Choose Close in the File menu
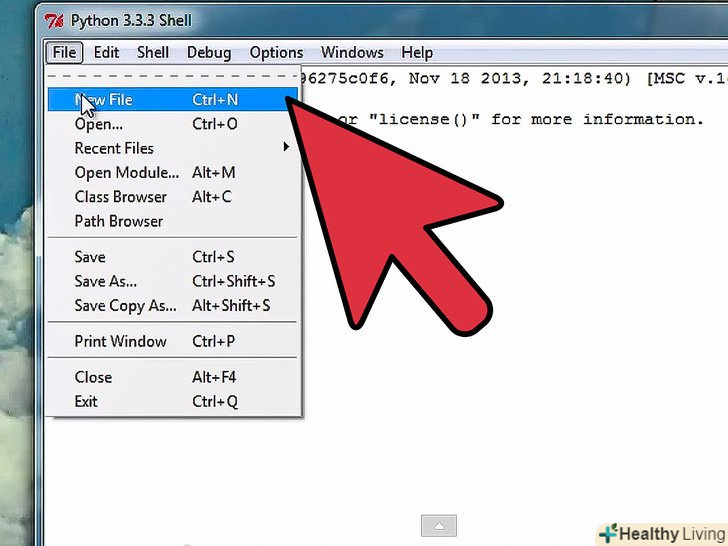Image resolution: width=728 pixels, height=546 pixels. coord(173,377)
